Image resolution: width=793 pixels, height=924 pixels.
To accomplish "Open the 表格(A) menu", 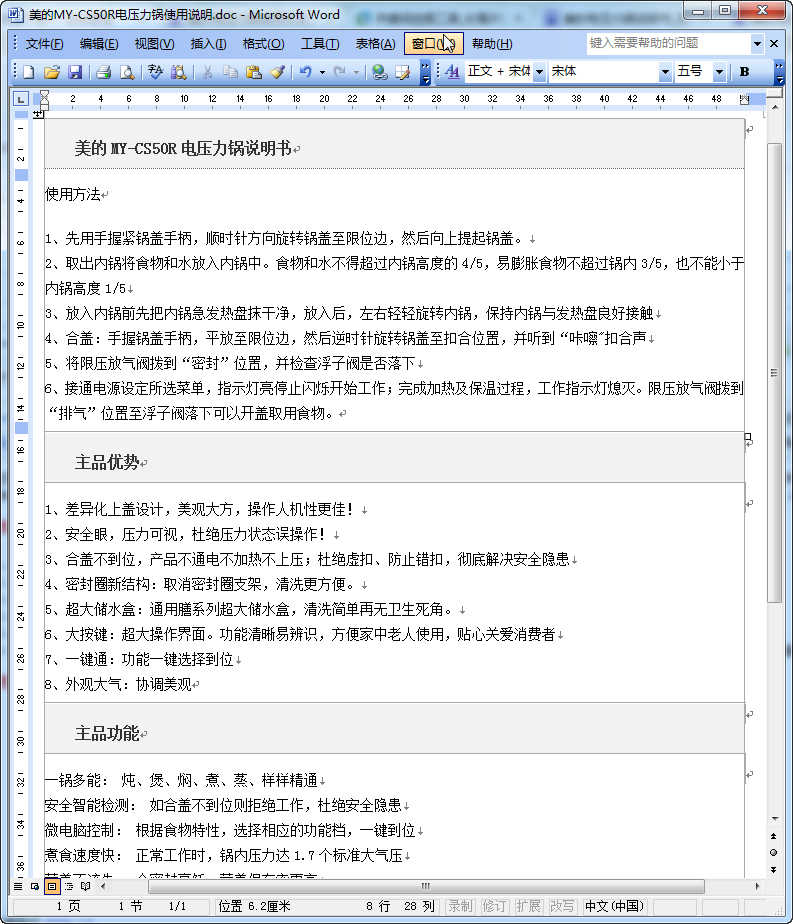I will tap(375, 44).
